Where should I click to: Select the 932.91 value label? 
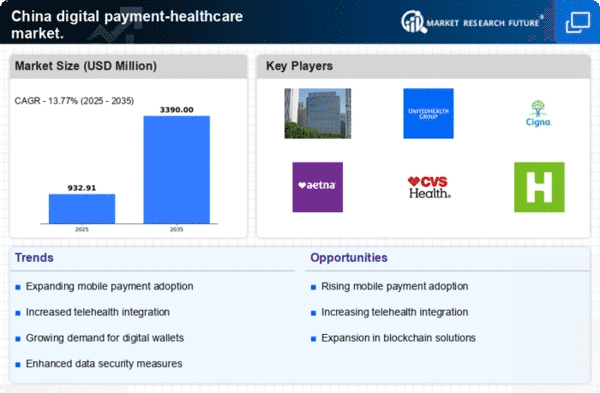[82, 188]
